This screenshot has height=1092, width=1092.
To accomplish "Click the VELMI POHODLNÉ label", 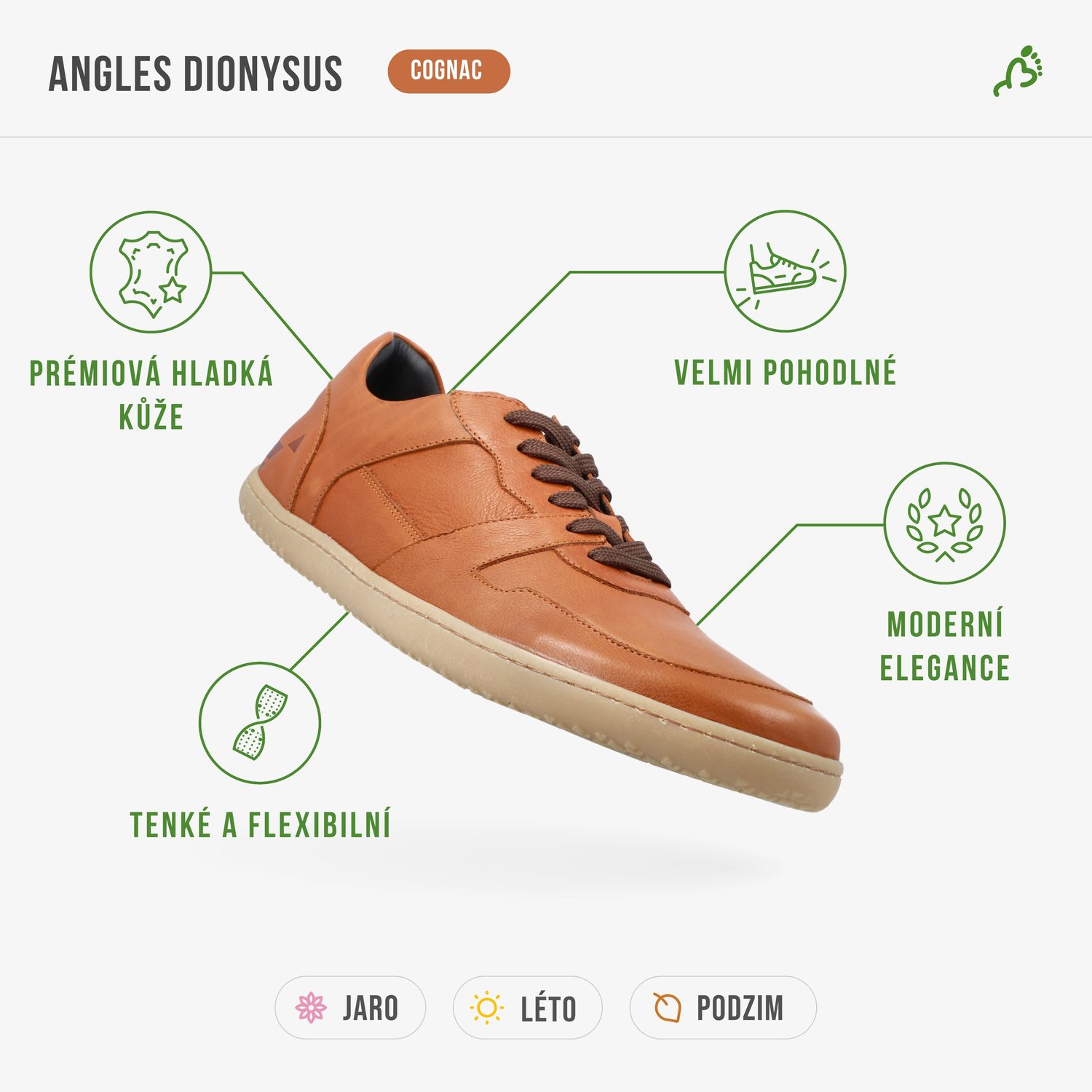I will tap(785, 373).
